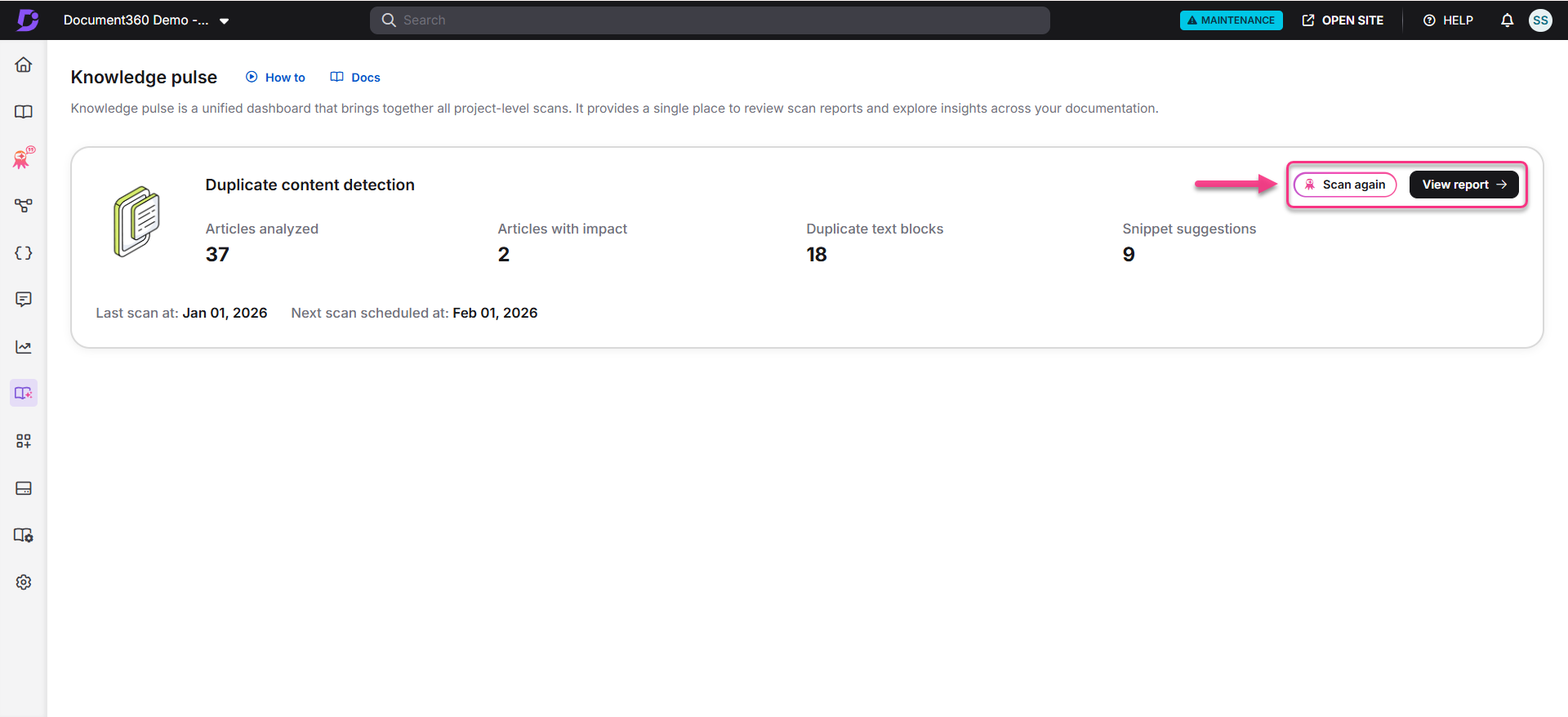Focus the top Search field

[710, 20]
